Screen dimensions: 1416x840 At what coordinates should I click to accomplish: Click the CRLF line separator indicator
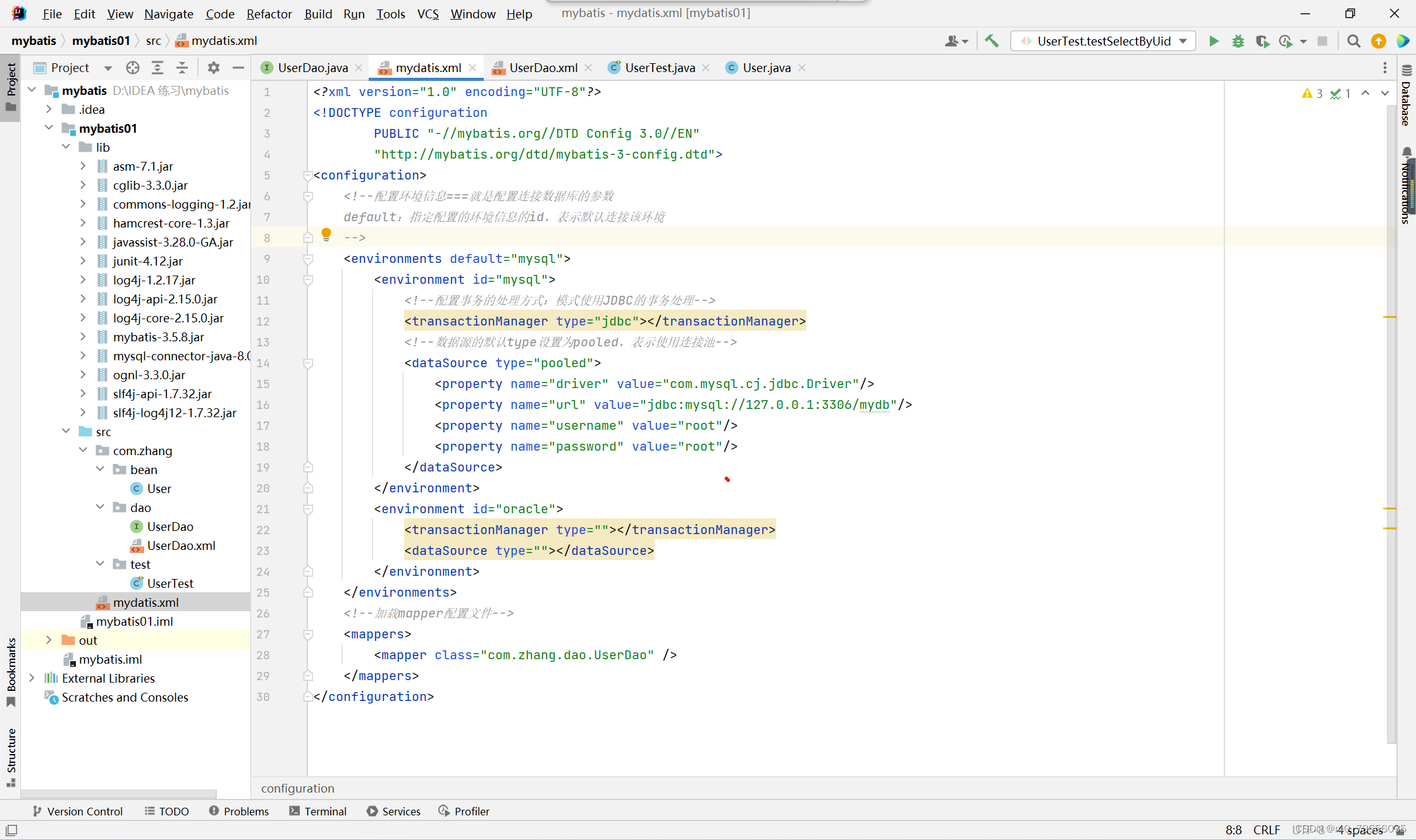tap(1266, 830)
